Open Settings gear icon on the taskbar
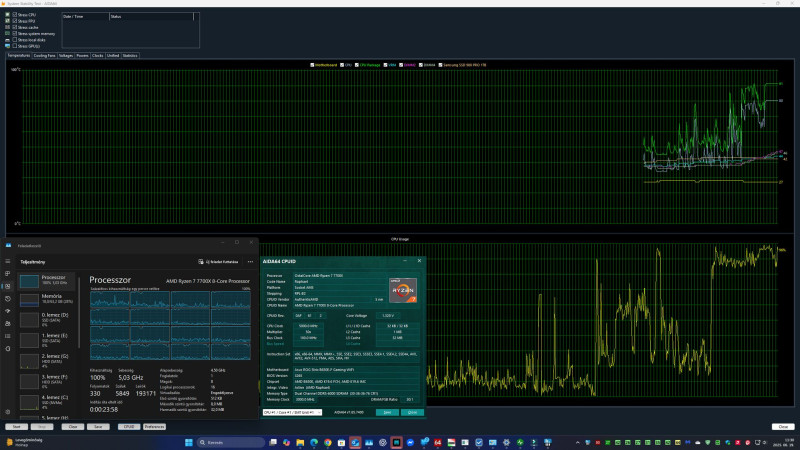 506,442
